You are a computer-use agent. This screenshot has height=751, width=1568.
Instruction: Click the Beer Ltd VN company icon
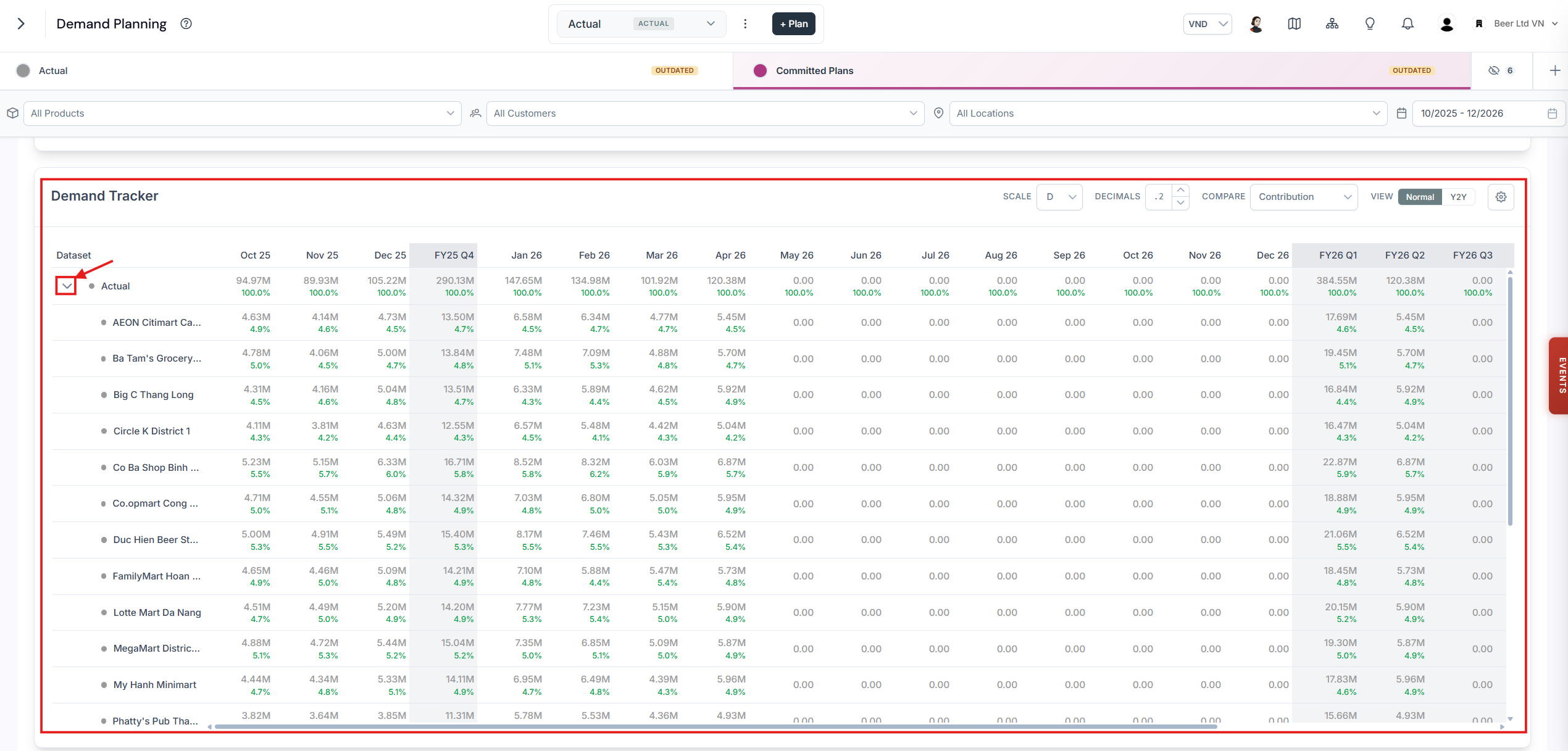(1479, 23)
